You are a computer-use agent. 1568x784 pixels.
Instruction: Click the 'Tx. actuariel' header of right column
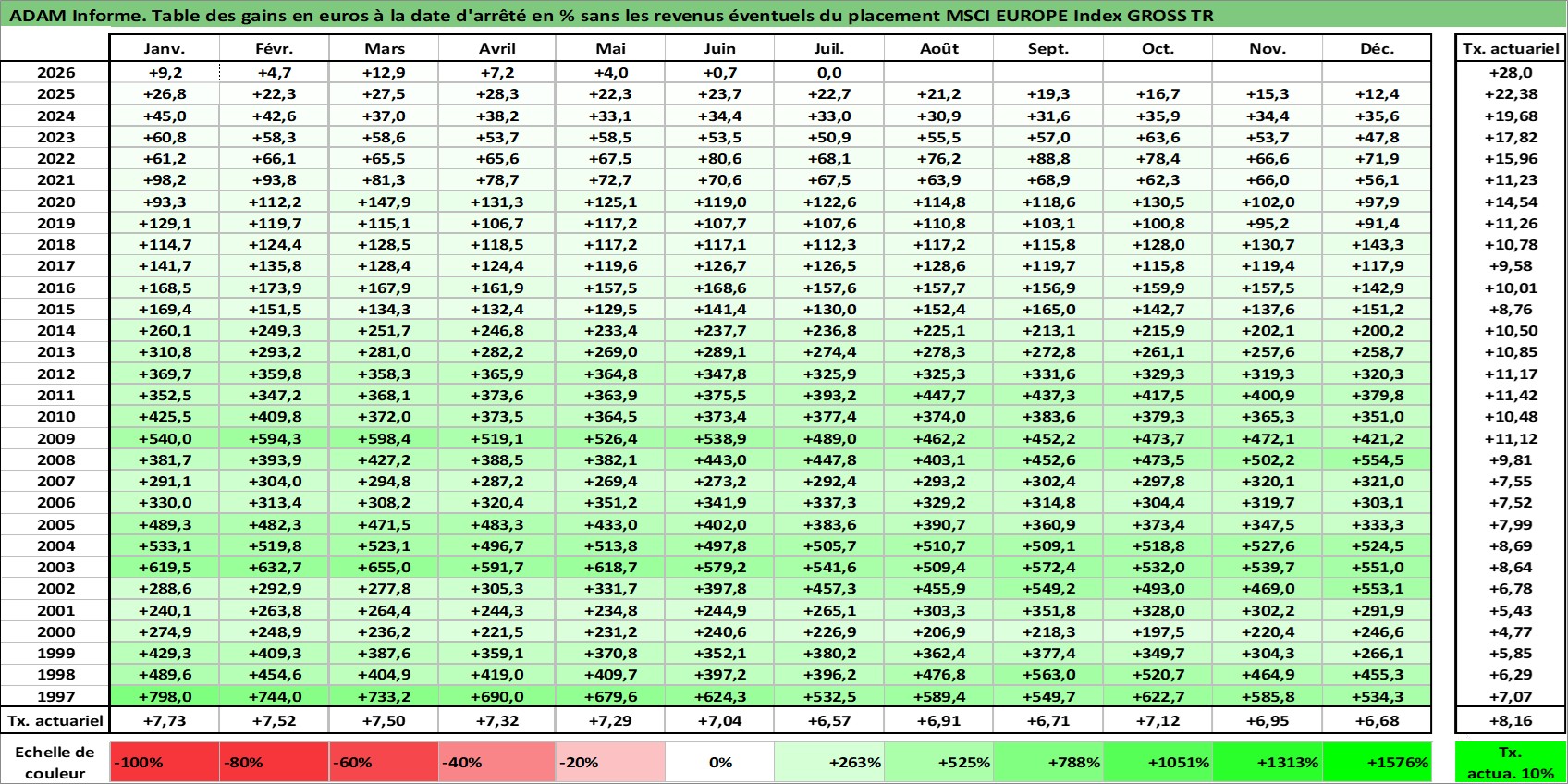pos(1511,48)
